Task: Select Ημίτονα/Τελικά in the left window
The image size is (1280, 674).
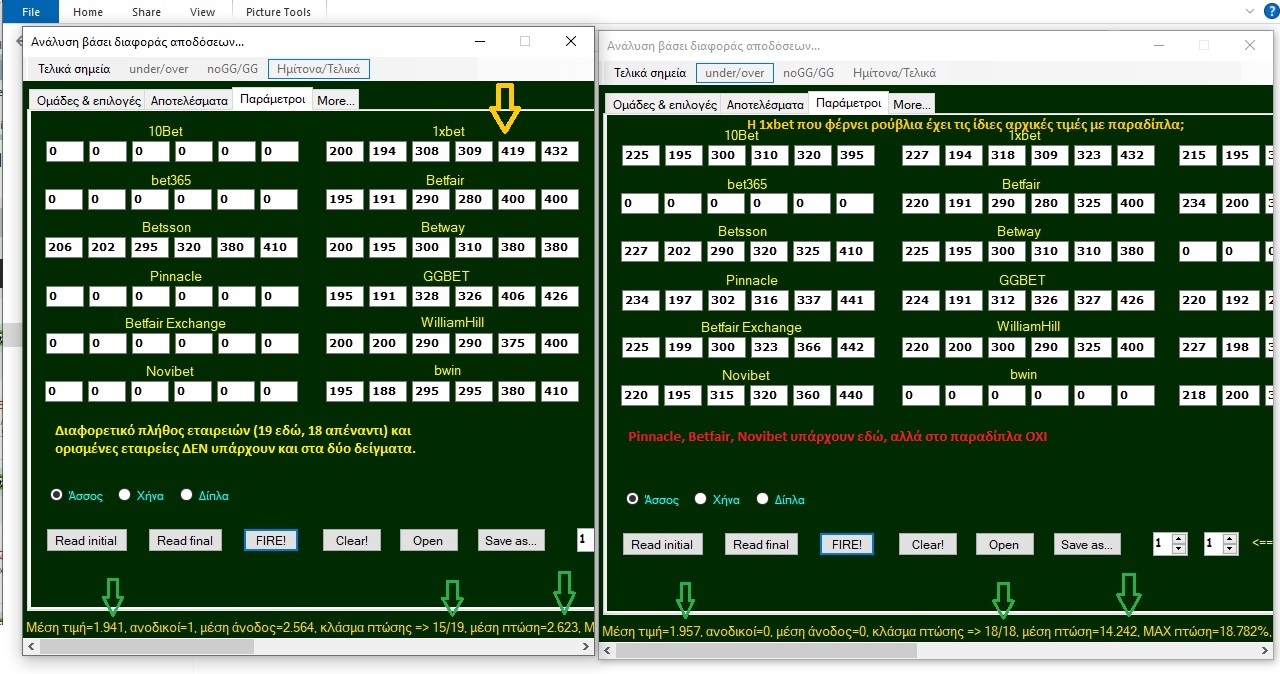Action: click(x=318, y=69)
